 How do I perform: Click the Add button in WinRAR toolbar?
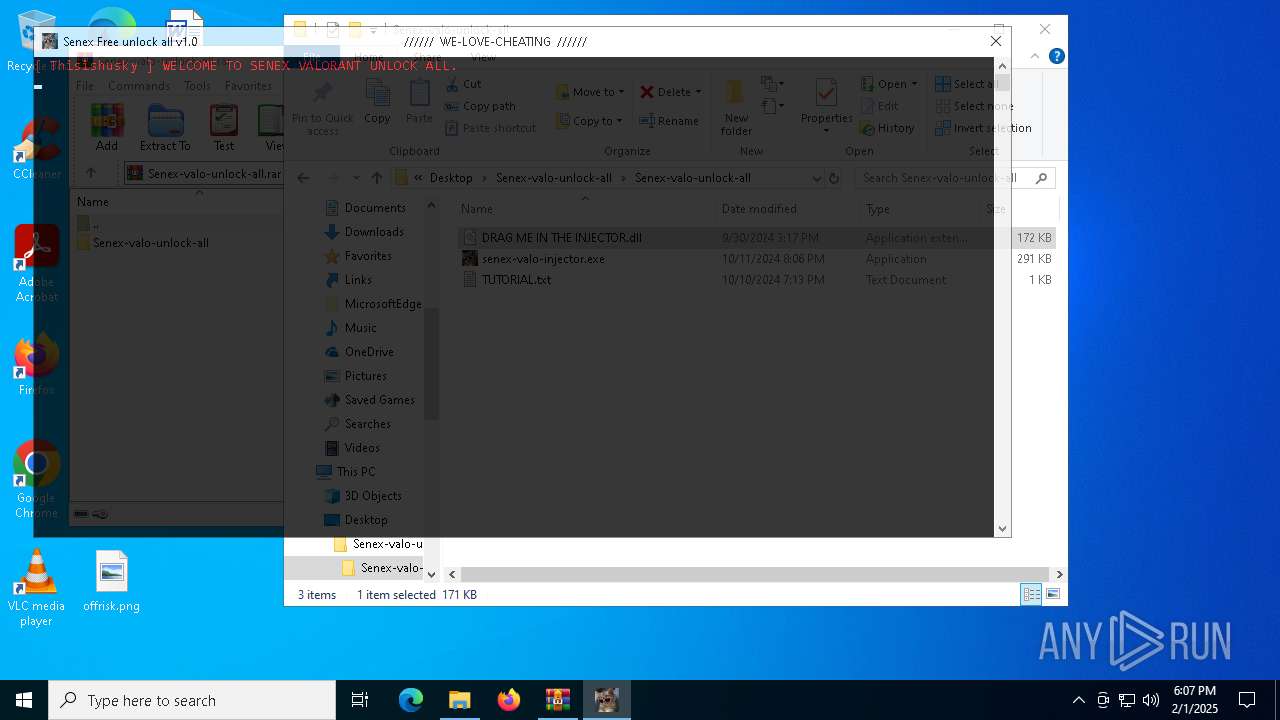pyautogui.click(x=106, y=128)
